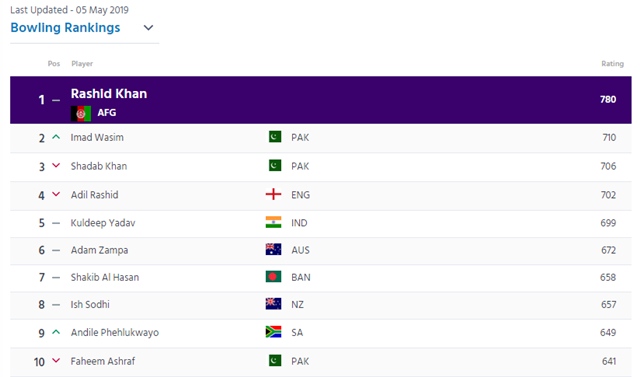The width and height of the screenshot is (640, 377).
Task: Select the Kuldeep Yadav player name
Action: coord(103,223)
